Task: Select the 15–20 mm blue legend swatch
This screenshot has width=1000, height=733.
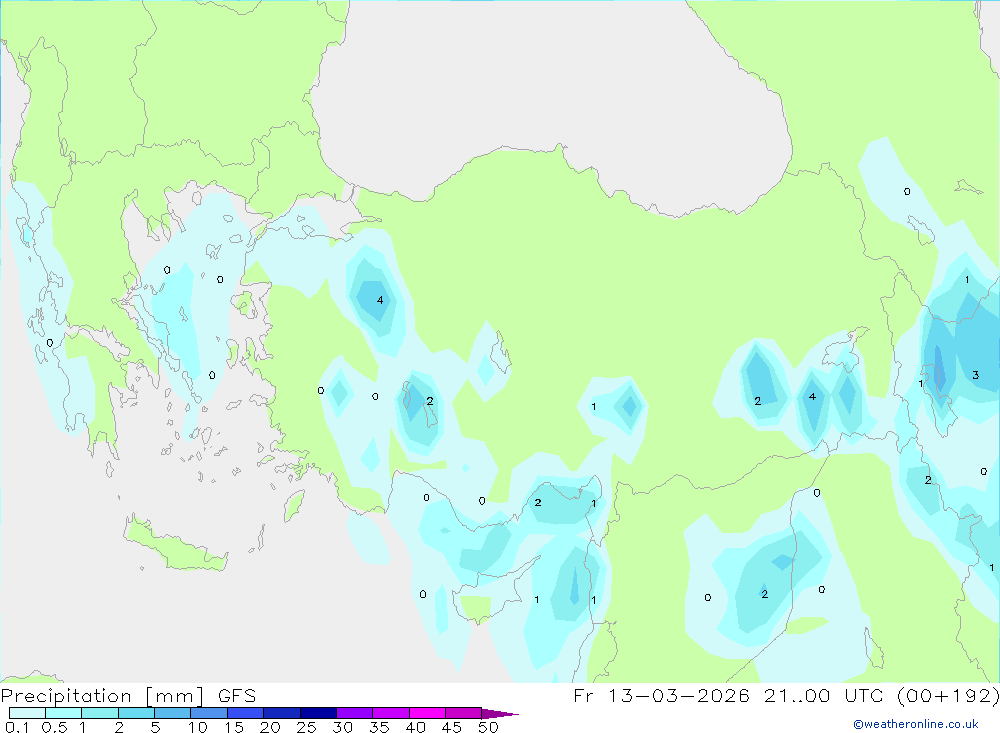Action: [x=245, y=713]
